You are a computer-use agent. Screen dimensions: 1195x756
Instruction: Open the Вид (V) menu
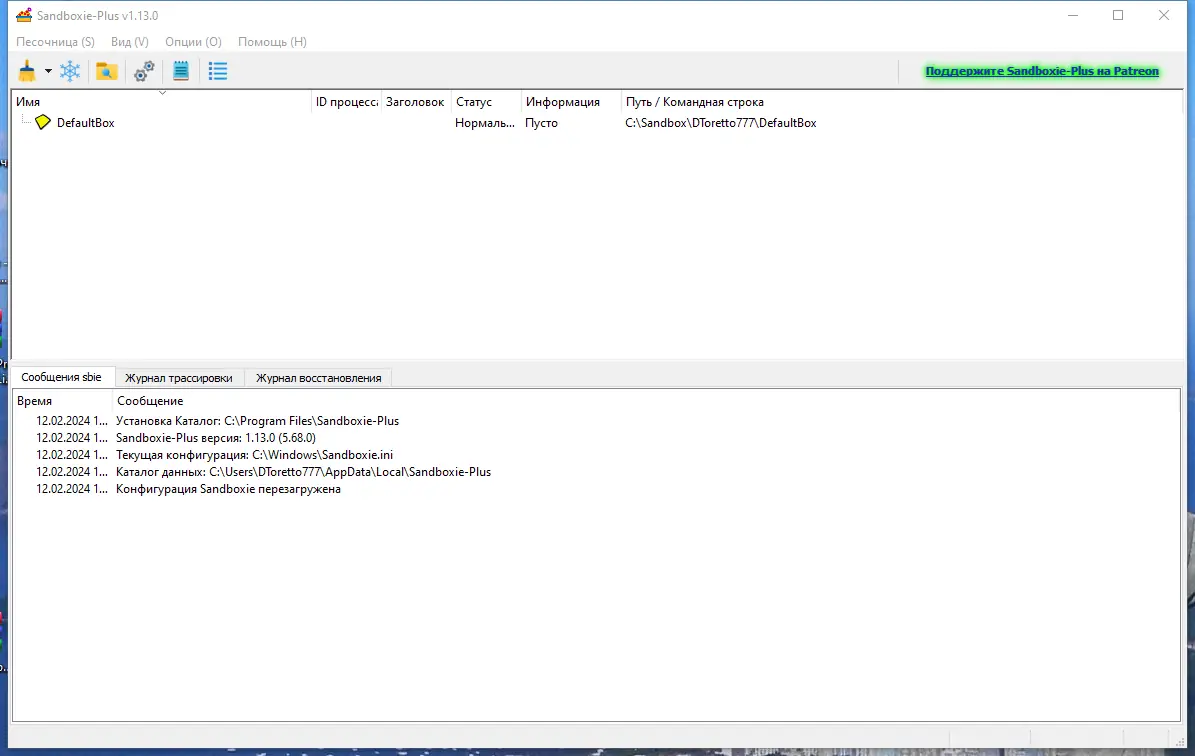[130, 42]
